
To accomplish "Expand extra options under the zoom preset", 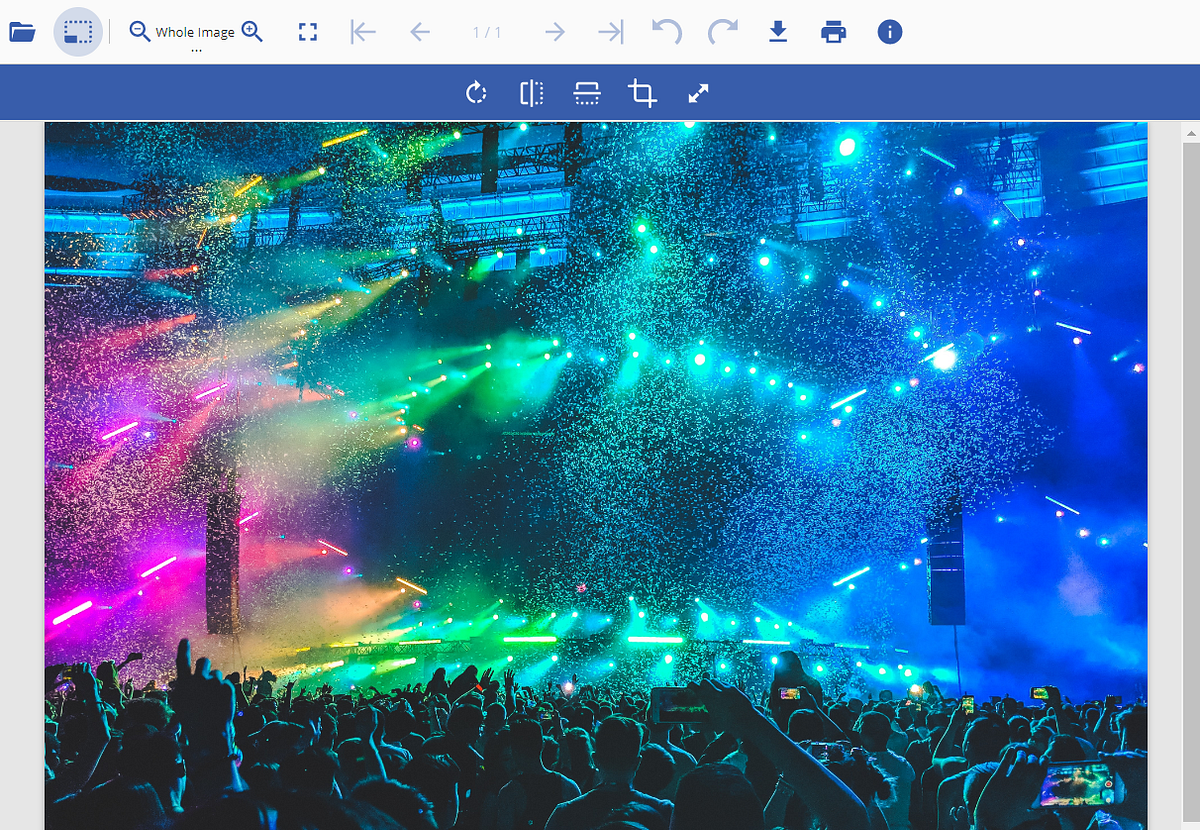I will (196, 46).
